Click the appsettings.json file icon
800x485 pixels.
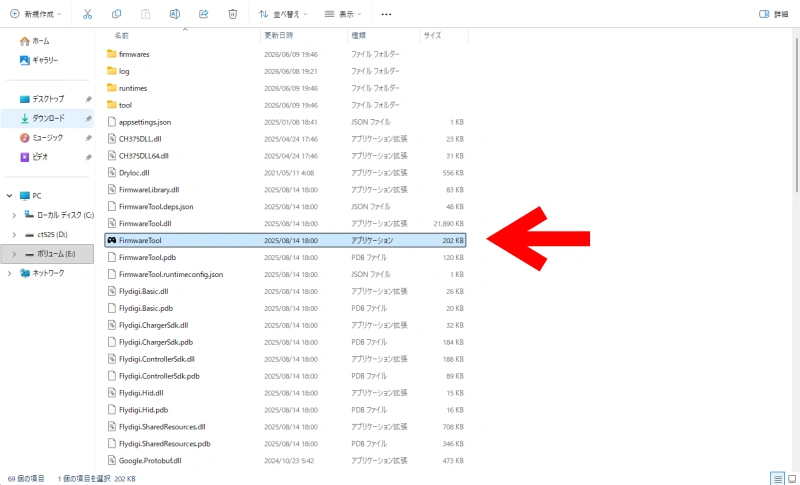(x=112, y=122)
